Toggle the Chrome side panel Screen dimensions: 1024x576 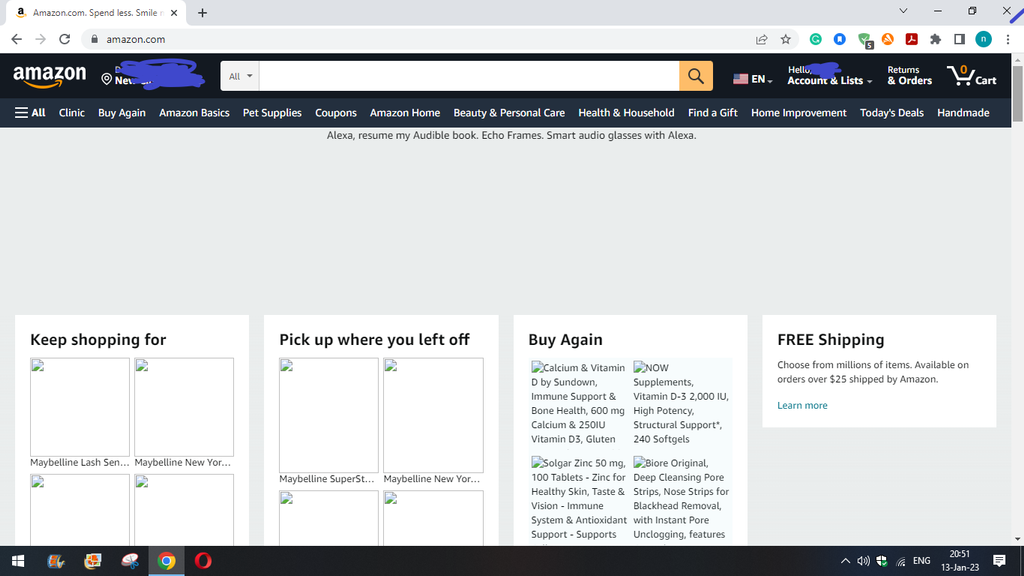[959, 39]
